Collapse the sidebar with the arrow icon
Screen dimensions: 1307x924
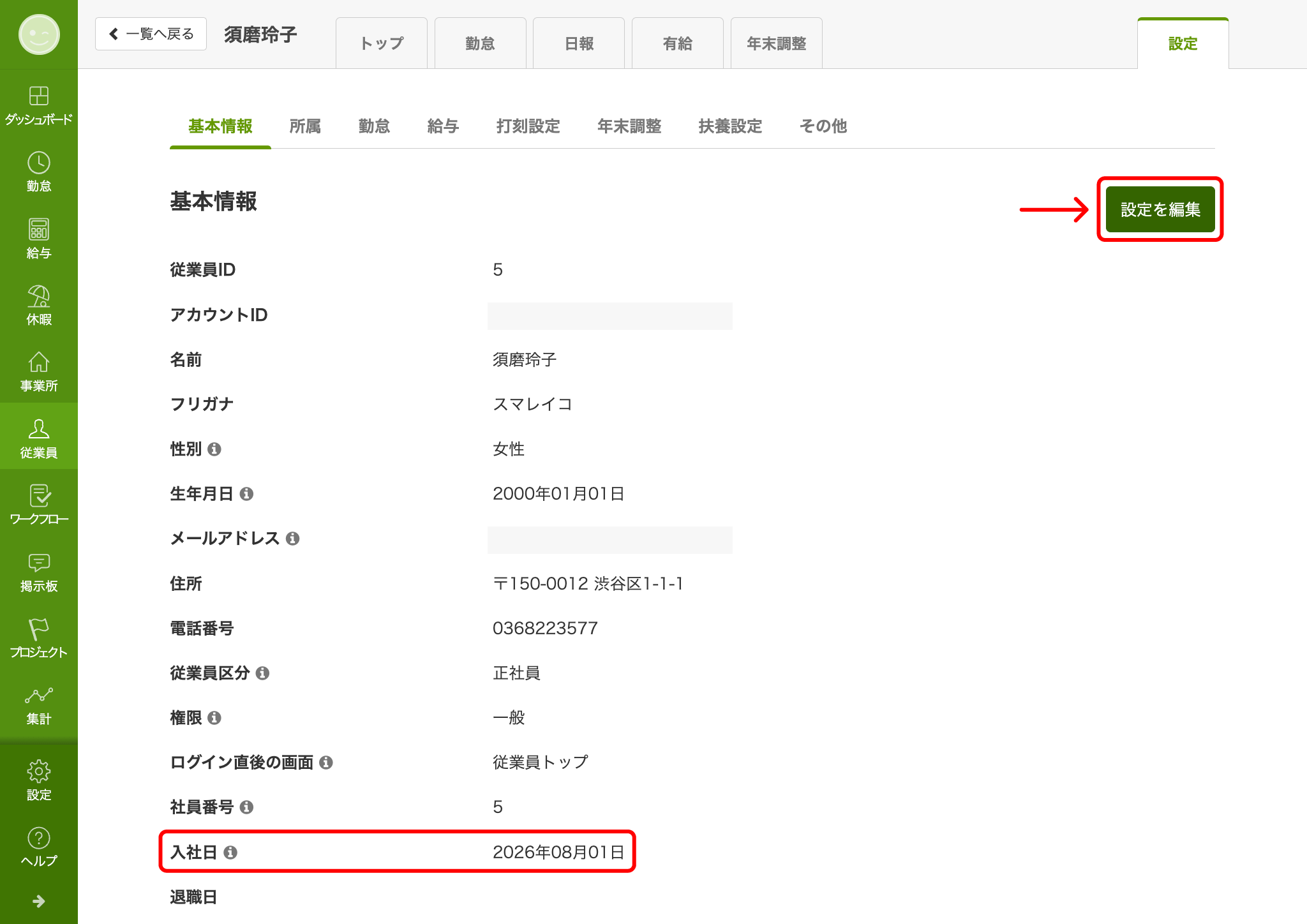39,900
